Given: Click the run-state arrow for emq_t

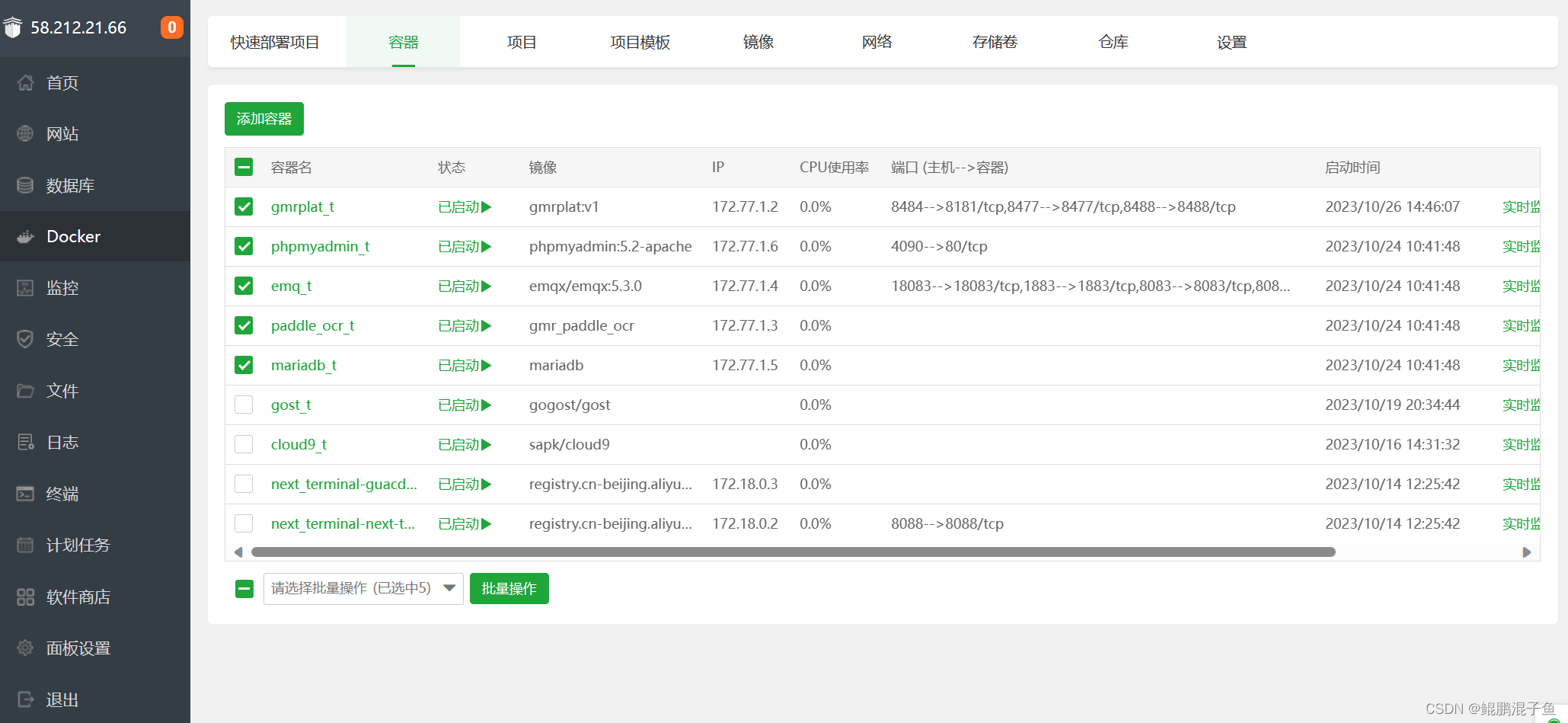Looking at the screenshot, I should click(x=487, y=286).
